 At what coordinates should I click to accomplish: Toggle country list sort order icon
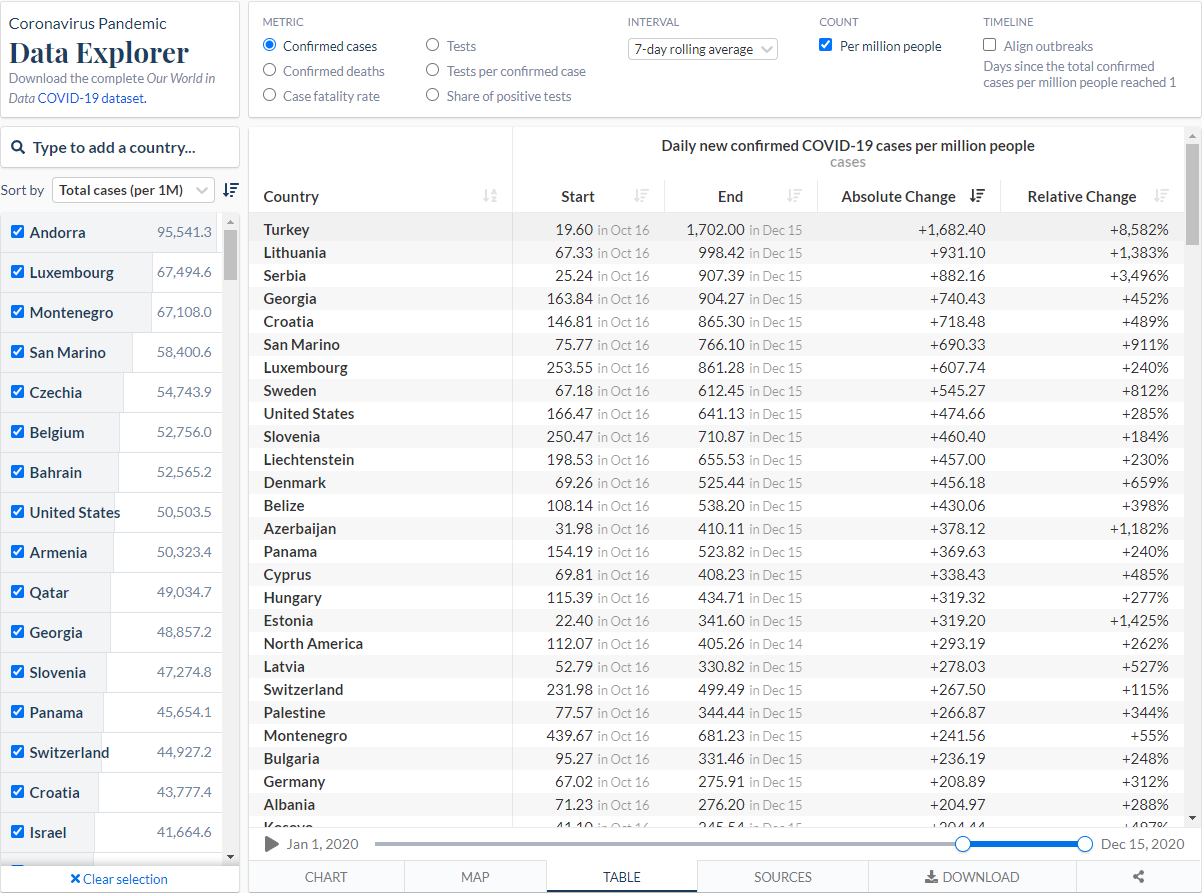[231, 190]
